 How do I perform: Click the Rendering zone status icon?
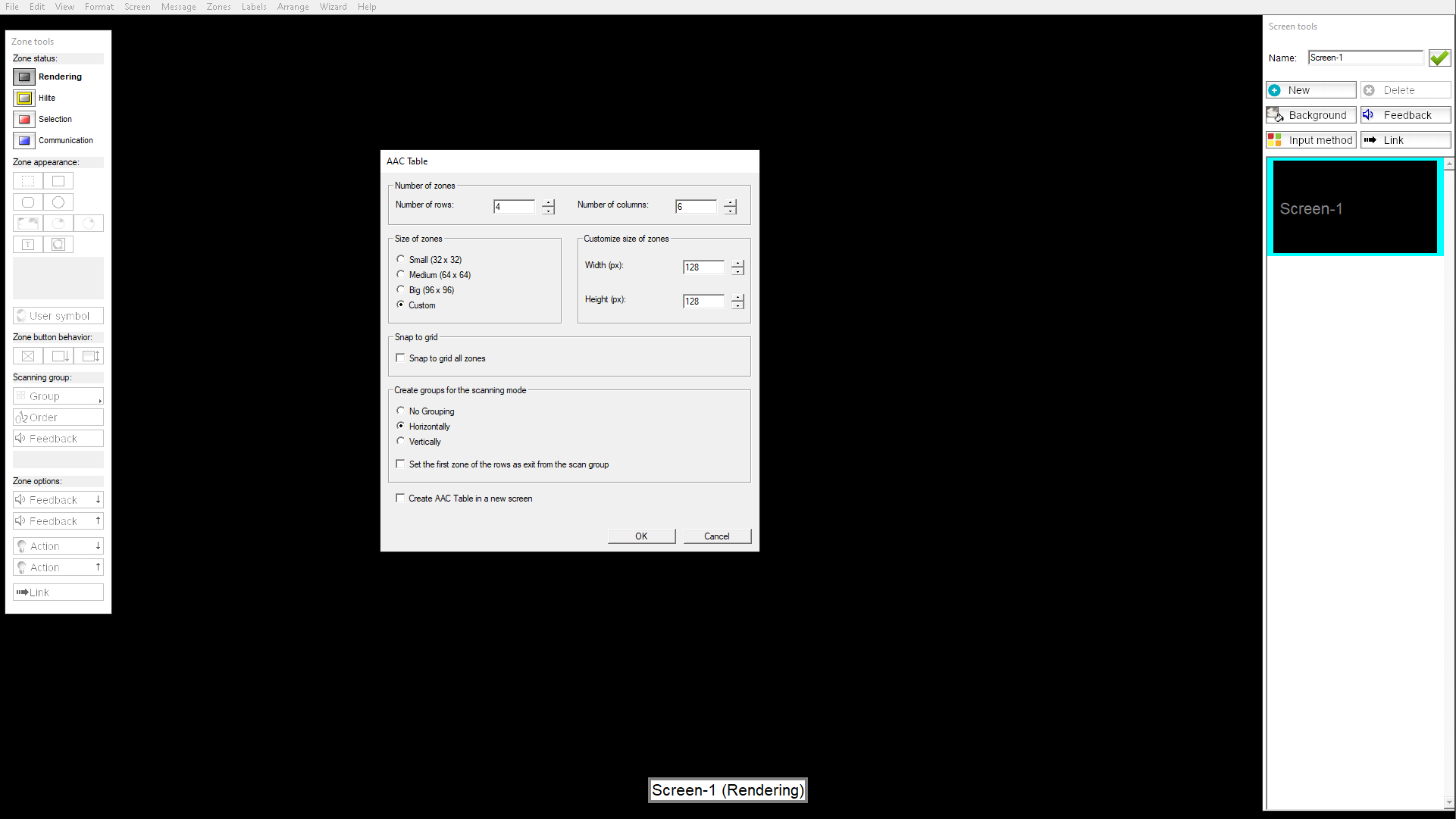click(x=24, y=77)
